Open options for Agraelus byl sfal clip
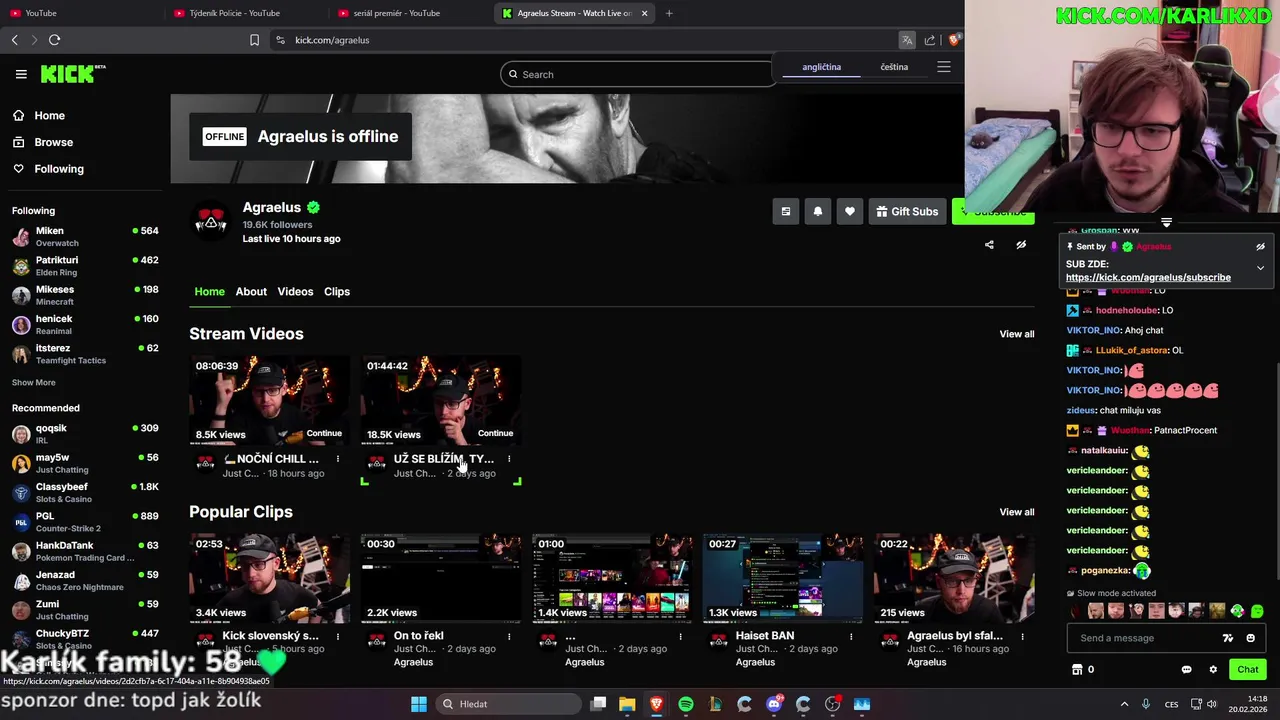Image resolution: width=1280 pixels, height=720 pixels. [1022, 636]
